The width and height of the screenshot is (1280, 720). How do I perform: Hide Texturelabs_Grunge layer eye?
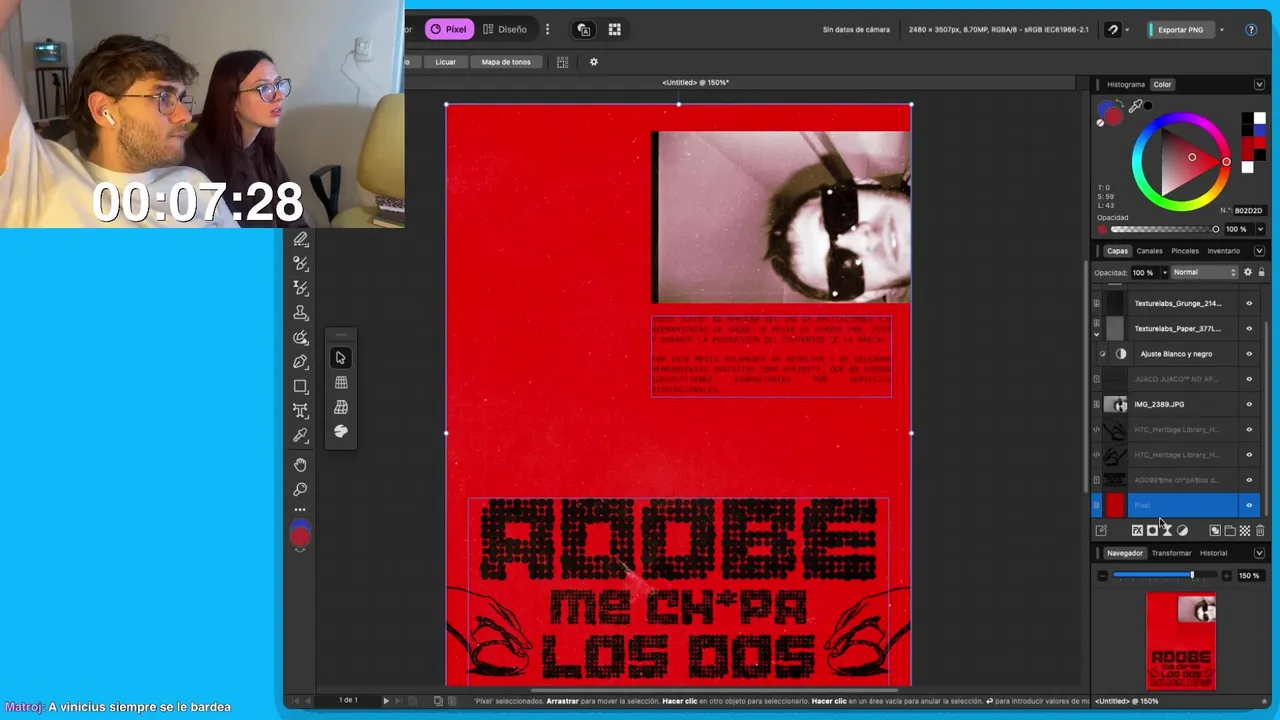pos(1248,303)
